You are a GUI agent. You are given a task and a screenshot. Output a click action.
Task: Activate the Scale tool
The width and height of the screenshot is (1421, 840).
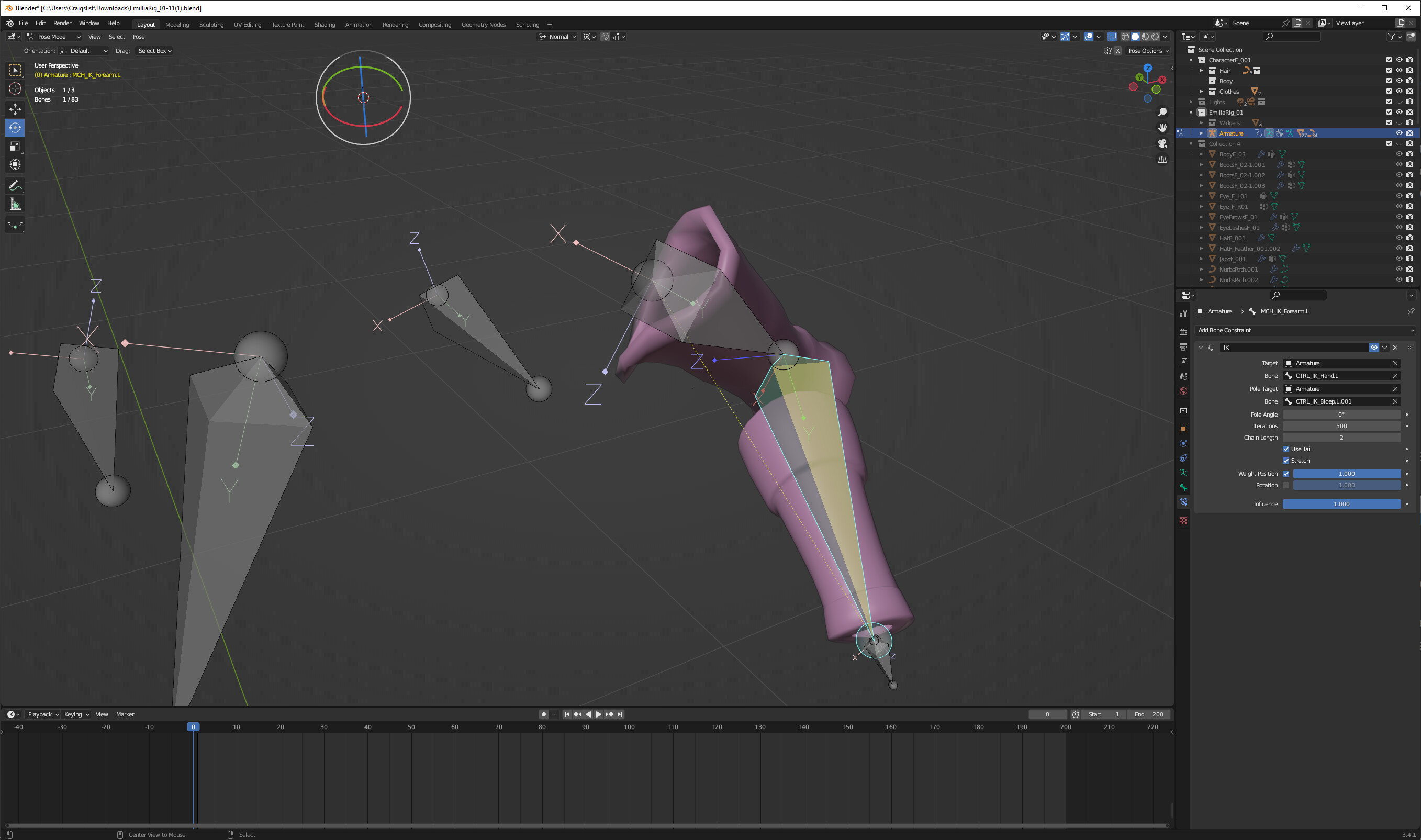[15, 146]
